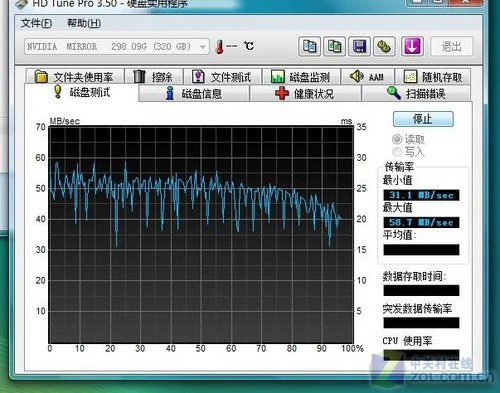This screenshot has width=500, height=393.
Task: Select the 读取 read radio button
Action: pos(397,139)
